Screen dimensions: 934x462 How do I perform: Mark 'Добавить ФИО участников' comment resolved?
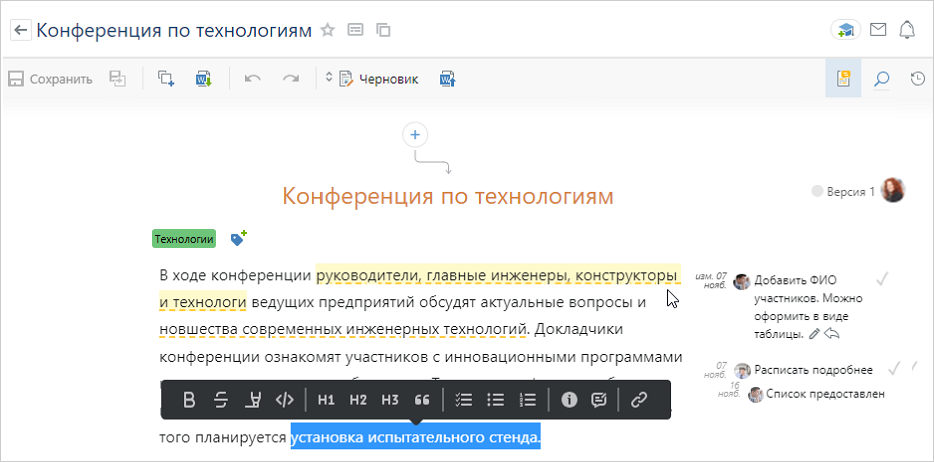click(882, 279)
